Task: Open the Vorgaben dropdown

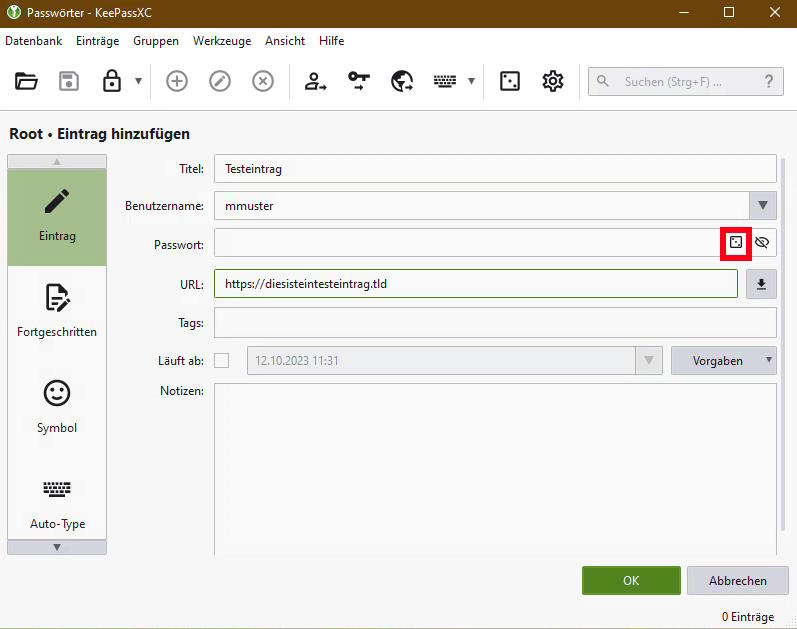Action: 723,360
